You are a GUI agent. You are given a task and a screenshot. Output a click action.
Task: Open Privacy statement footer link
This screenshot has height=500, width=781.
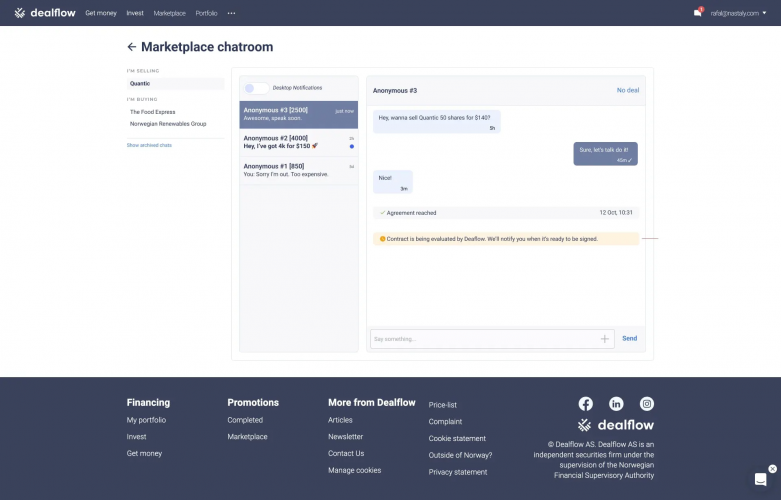pos(458,472)
